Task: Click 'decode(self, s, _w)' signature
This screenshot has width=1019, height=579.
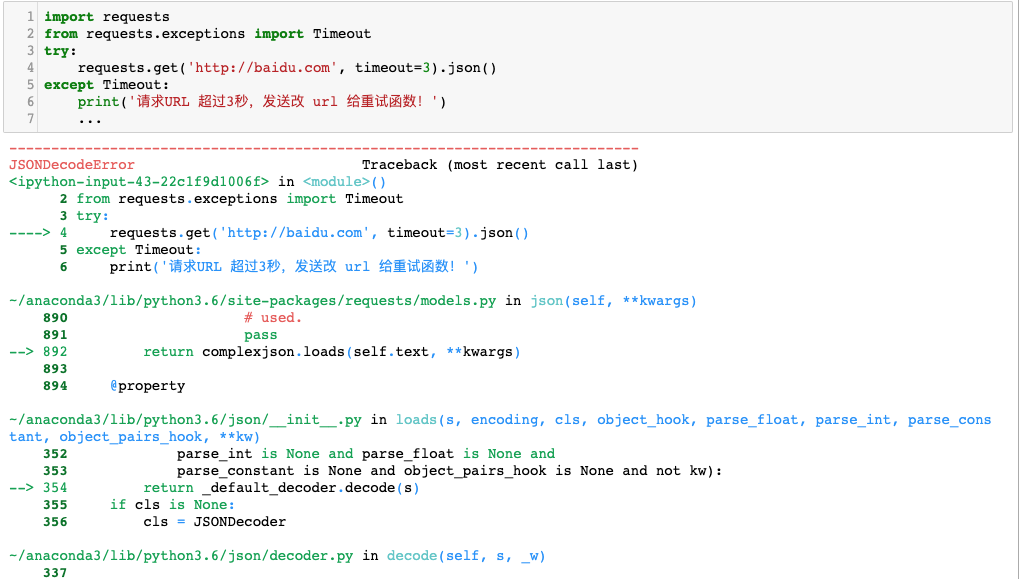Action: tap(466, 556)
